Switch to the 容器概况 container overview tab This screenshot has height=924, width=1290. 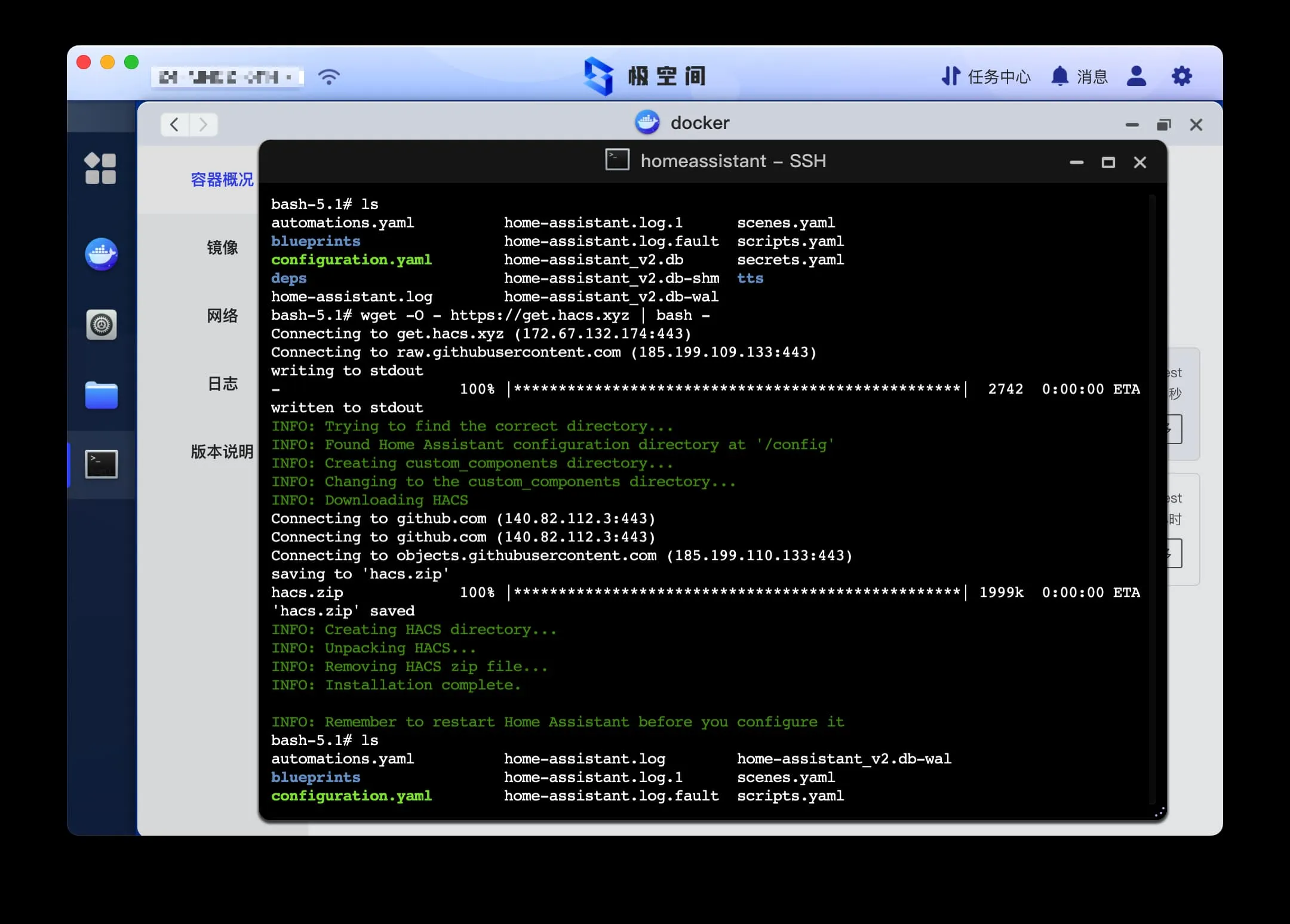222,180
